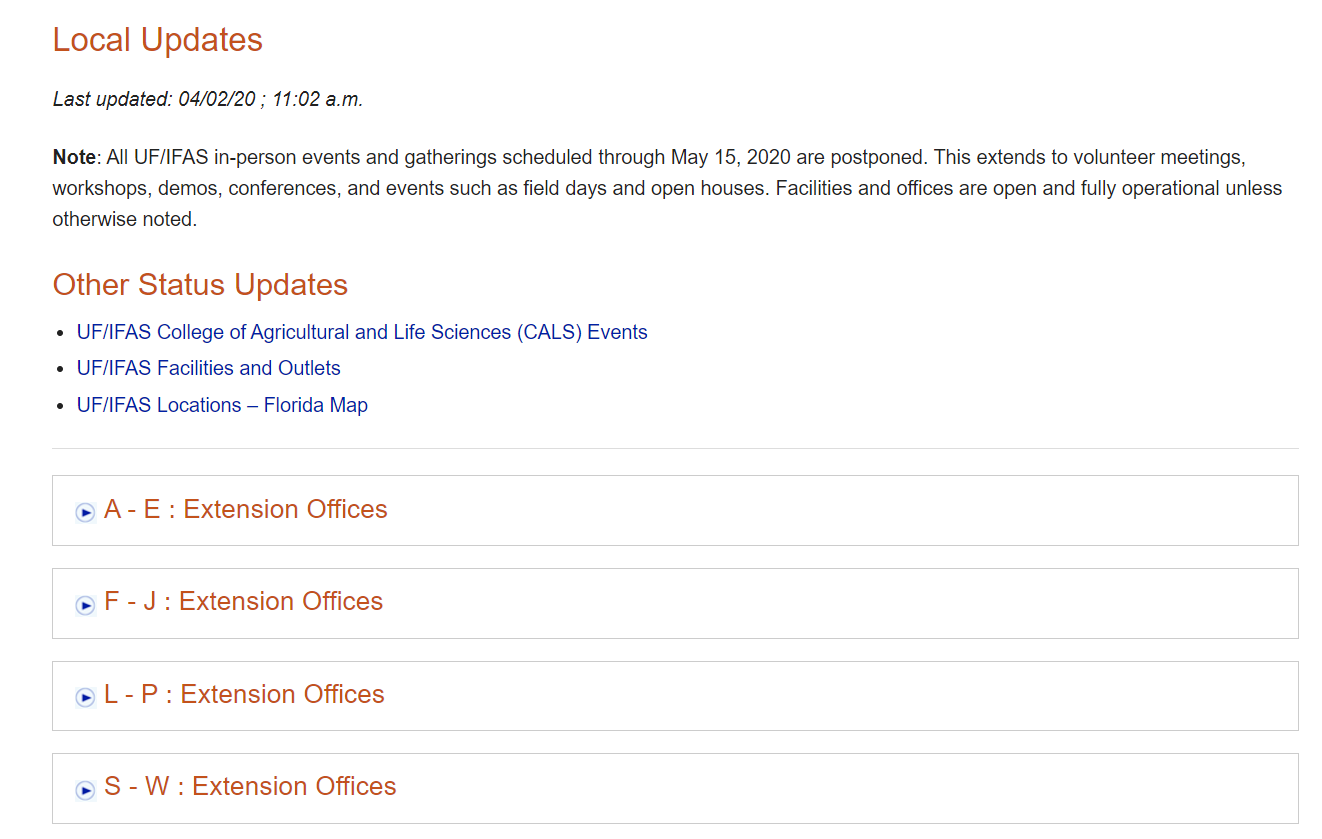Open the UF/IFAS CALS Events link
The height and width of the screenshot is (839, 1322).
(x=362, y=332)
